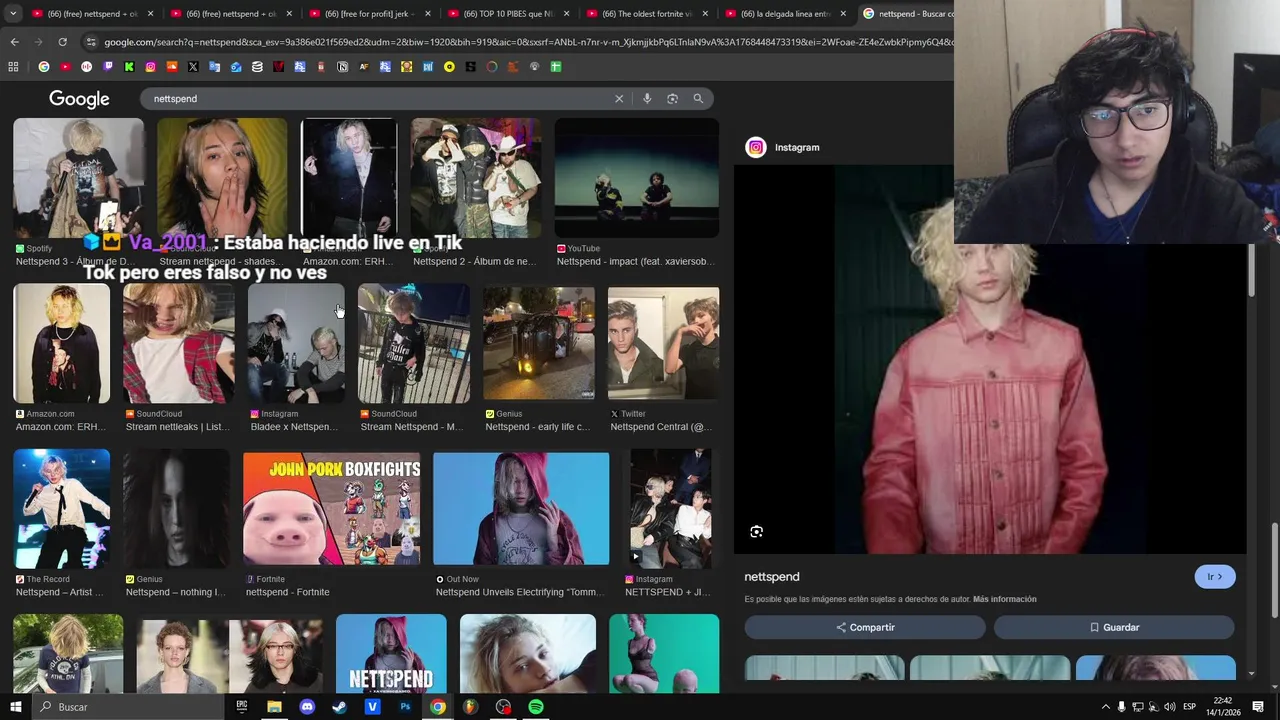Viewport: 1280px width, 720px height.
Task: Open John Pork Boxfights Fortnite thumbnail
Action: [331, 509]
